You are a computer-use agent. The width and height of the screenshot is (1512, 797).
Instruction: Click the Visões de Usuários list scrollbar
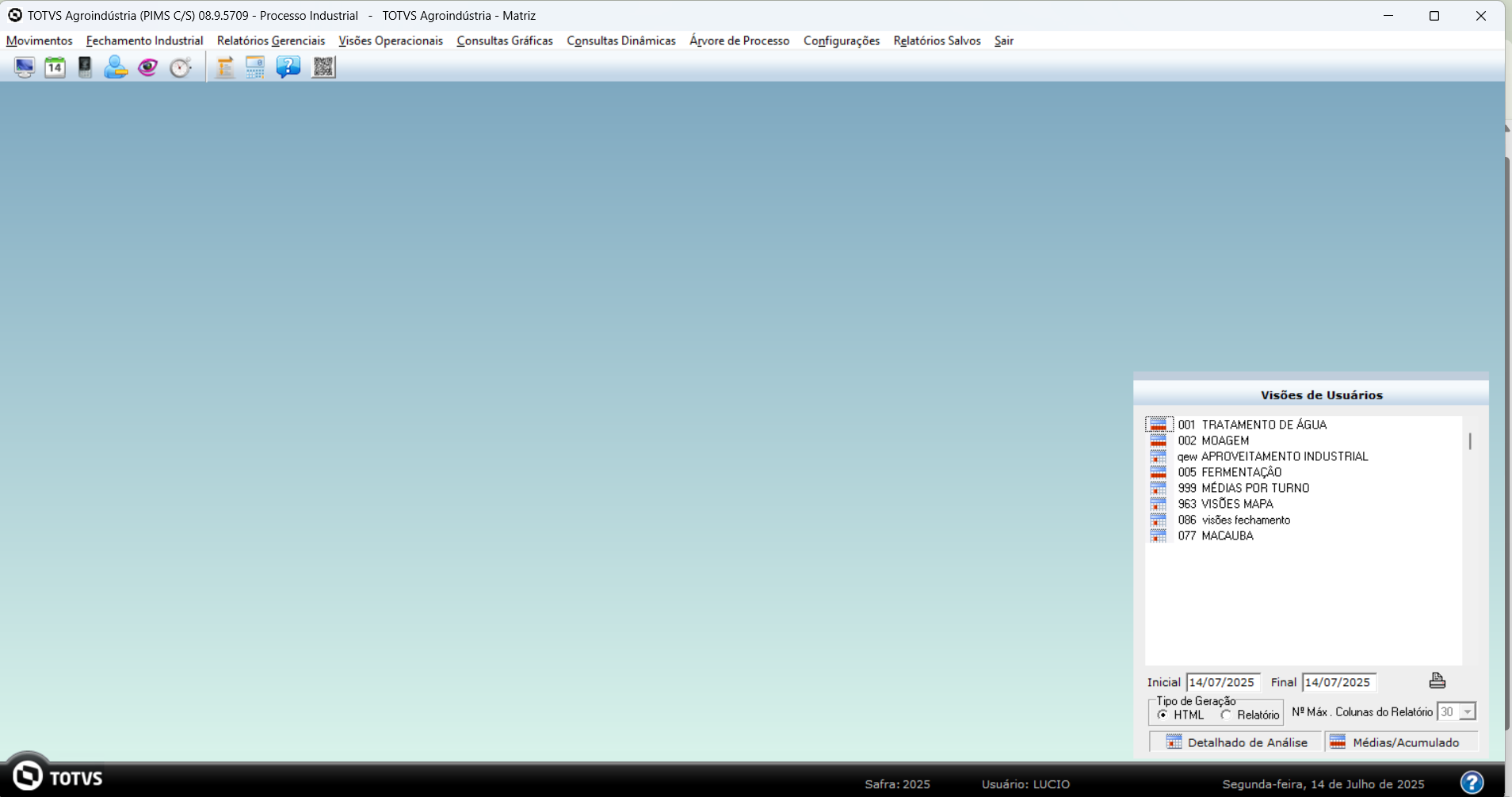1470,441
